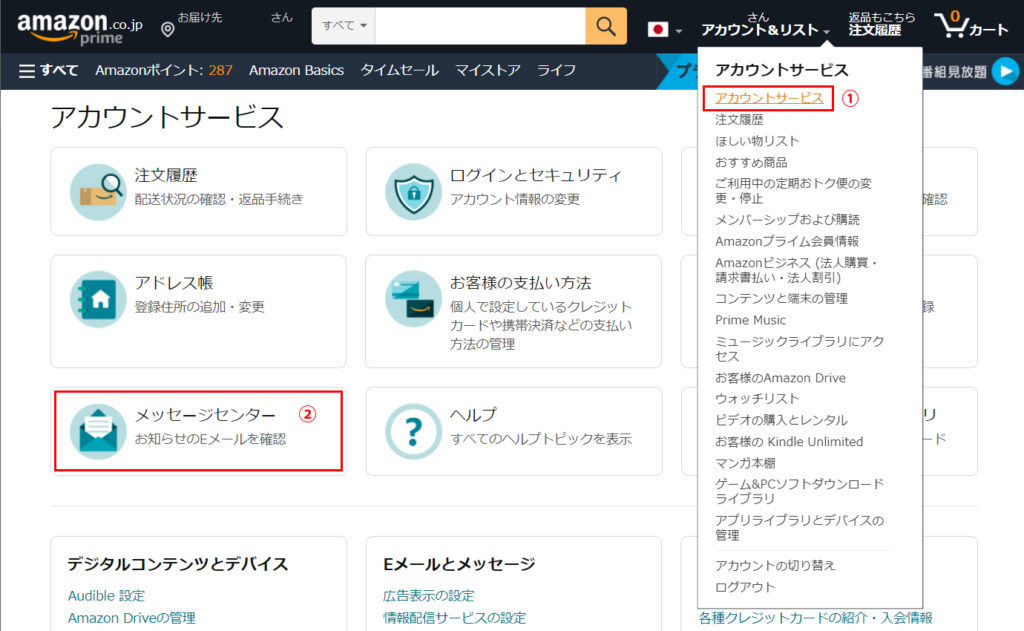
Task: Click the ヘルプ question mark icon
Action: pos(413,431)
